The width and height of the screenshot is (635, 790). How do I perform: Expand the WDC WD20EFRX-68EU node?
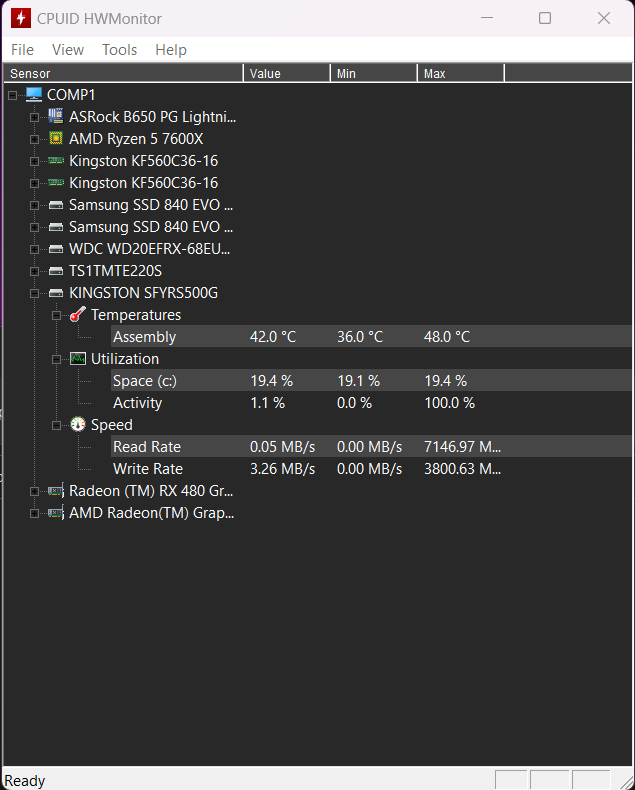[34, 249]
